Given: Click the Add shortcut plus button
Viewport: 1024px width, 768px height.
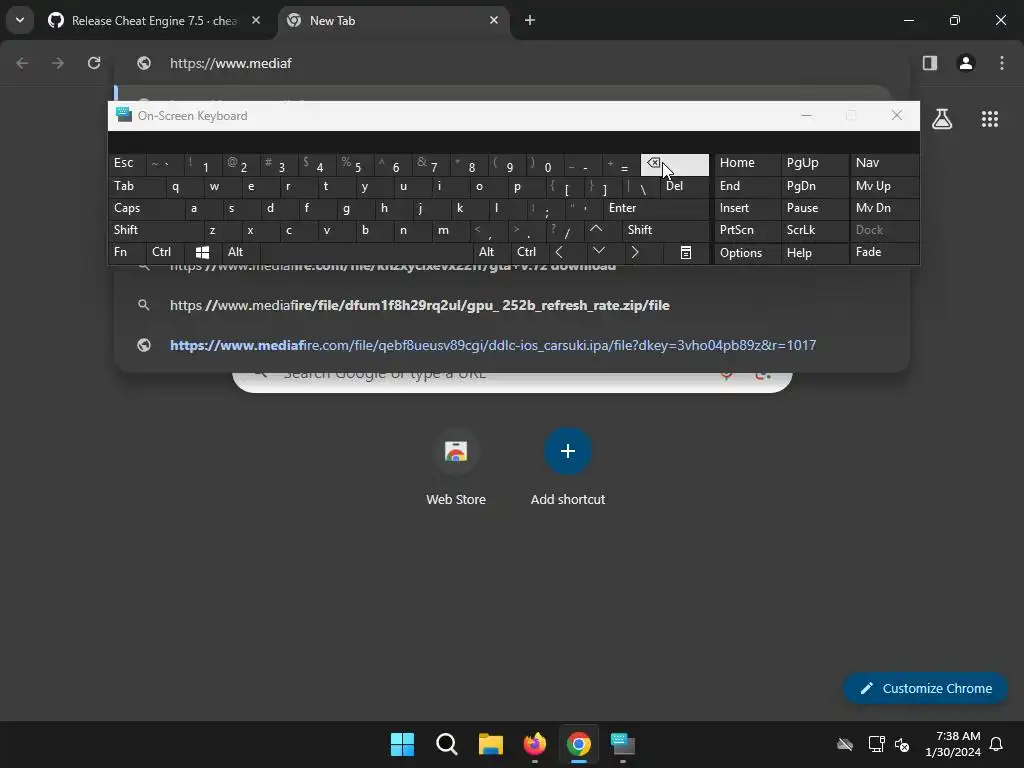Looking at the screenshot, I should 568,451.
